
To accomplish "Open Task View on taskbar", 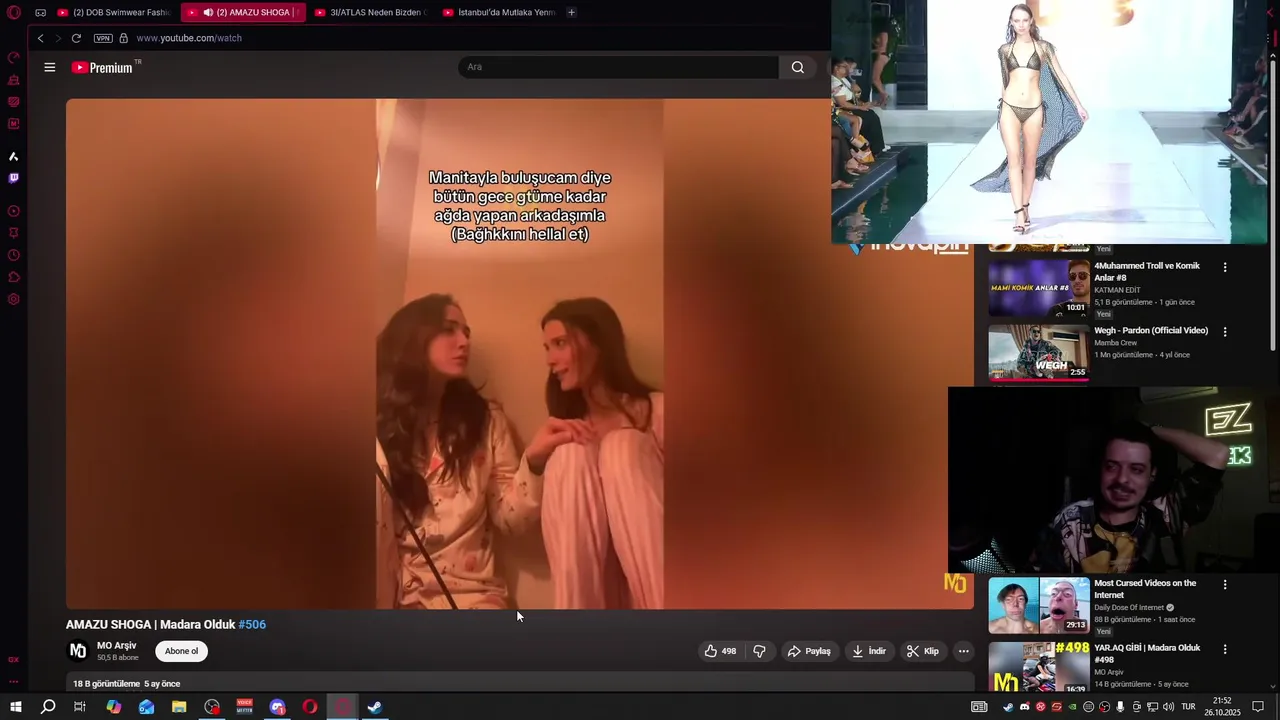I will pos(80,707).
